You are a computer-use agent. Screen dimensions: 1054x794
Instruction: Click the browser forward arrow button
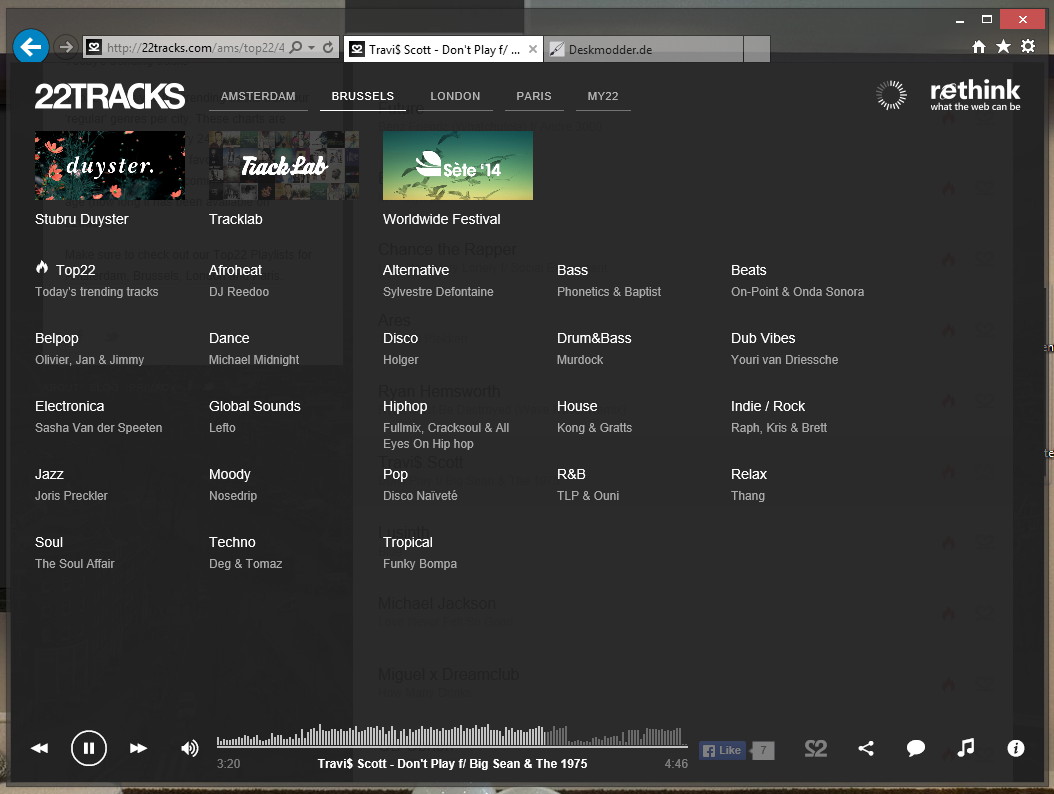[65, 46]
